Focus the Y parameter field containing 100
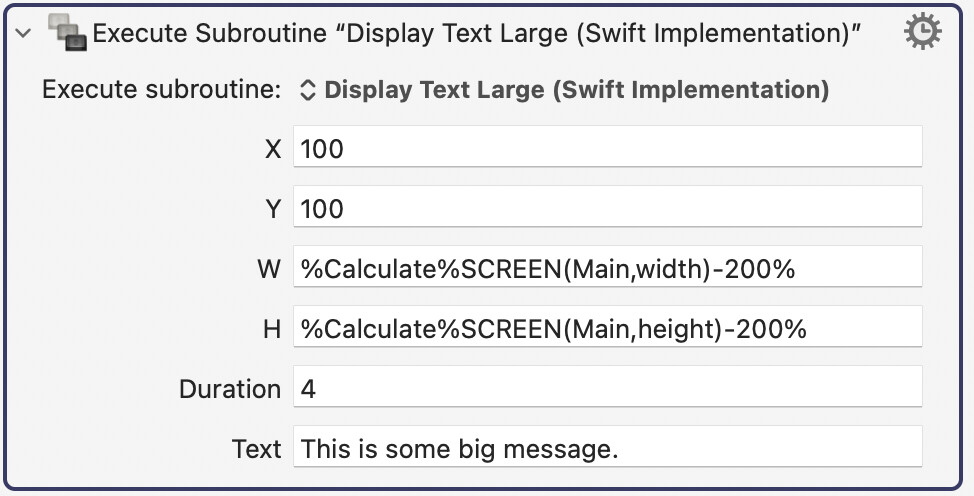Screen dimensions: 974x496 coord(607,209)
